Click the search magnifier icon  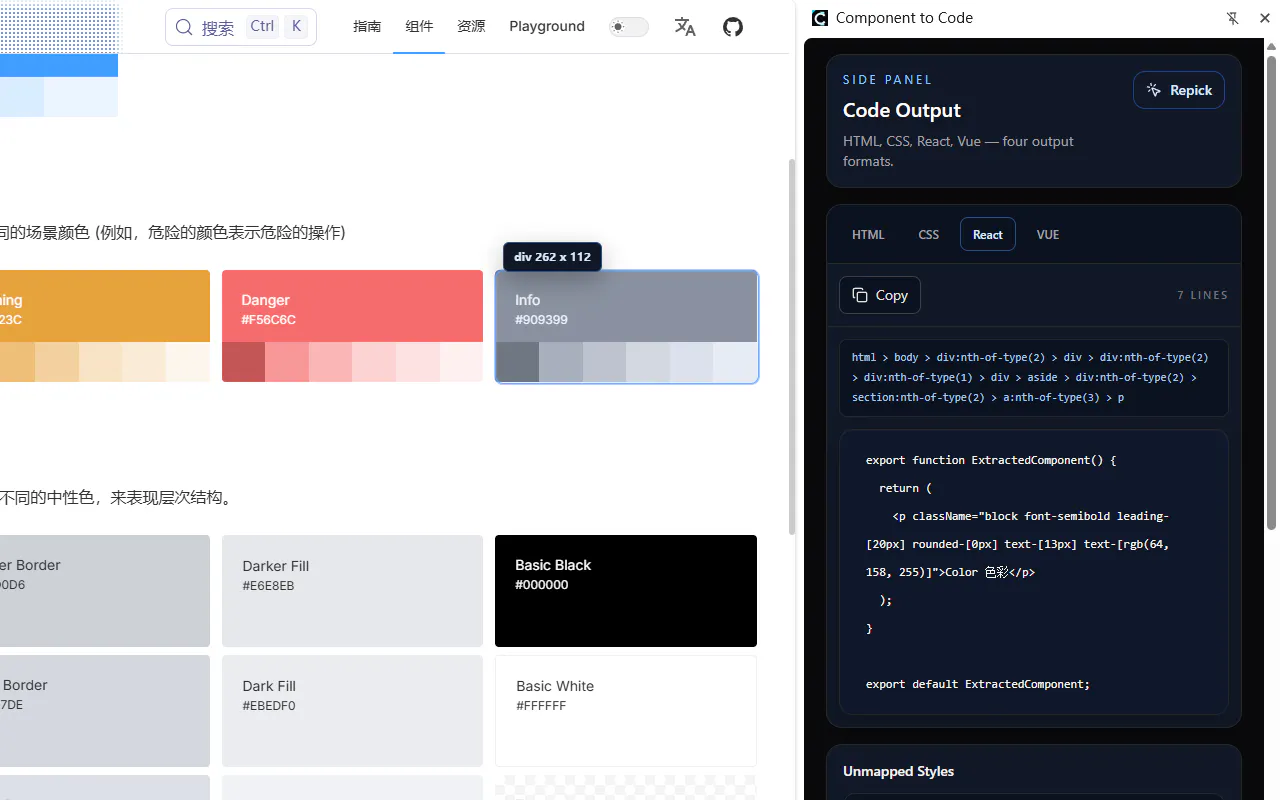184,27
